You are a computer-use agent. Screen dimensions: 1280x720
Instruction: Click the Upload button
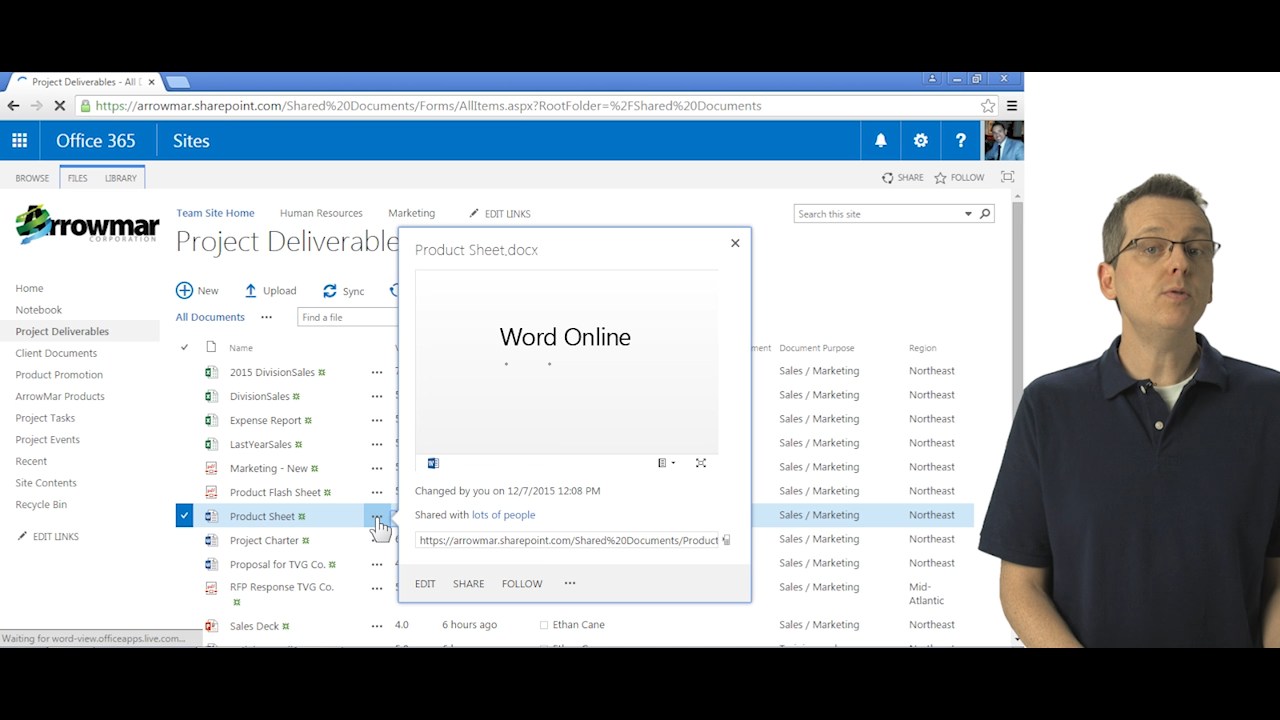coord(270,291)
